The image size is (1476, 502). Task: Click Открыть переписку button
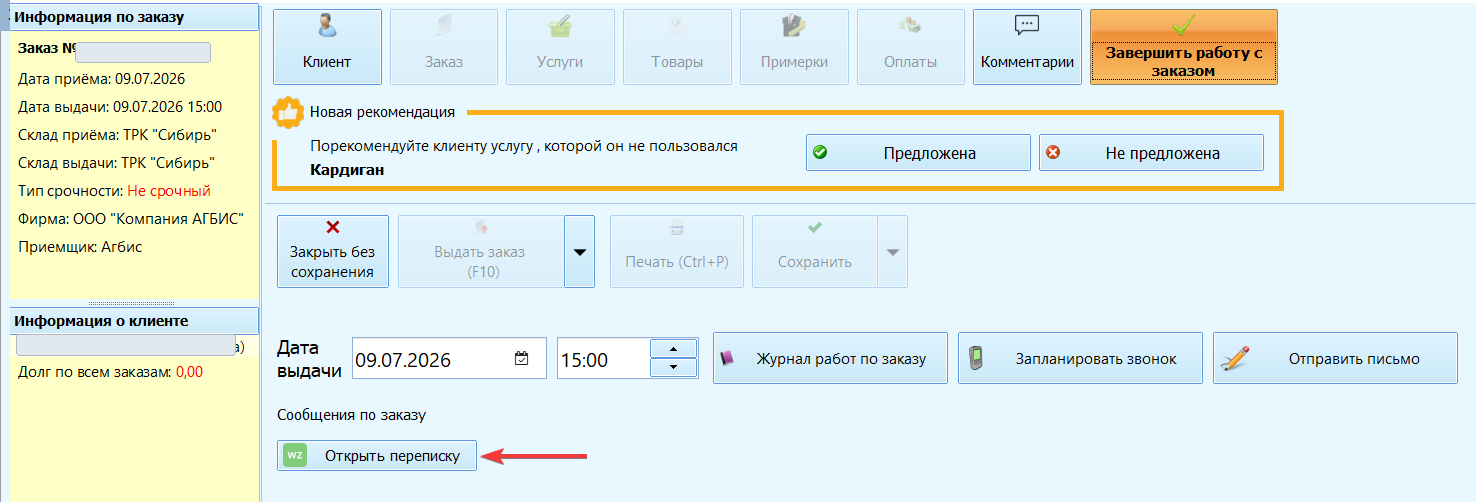[x=377, y=455]
